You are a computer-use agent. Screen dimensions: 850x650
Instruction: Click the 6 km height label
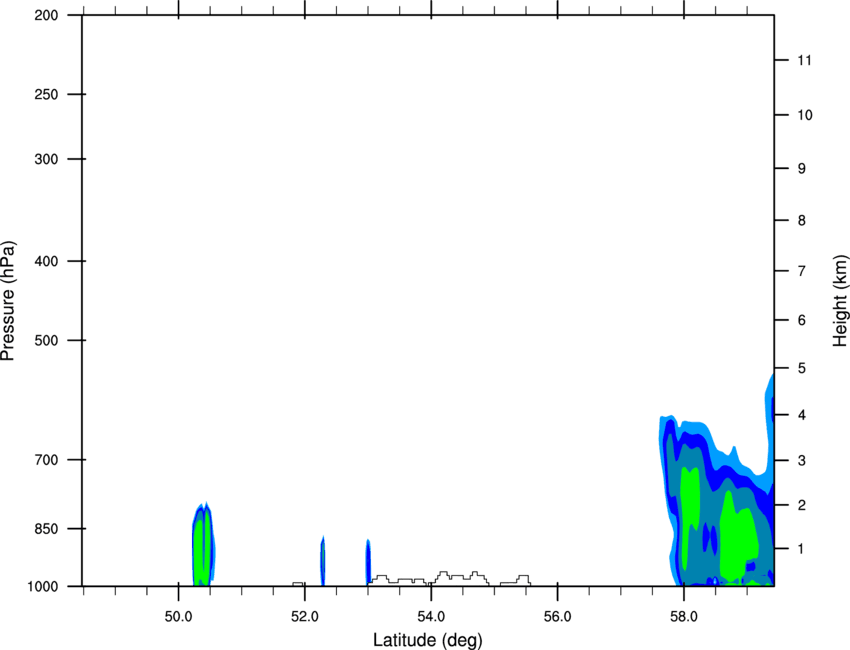(x=802, y=320)
